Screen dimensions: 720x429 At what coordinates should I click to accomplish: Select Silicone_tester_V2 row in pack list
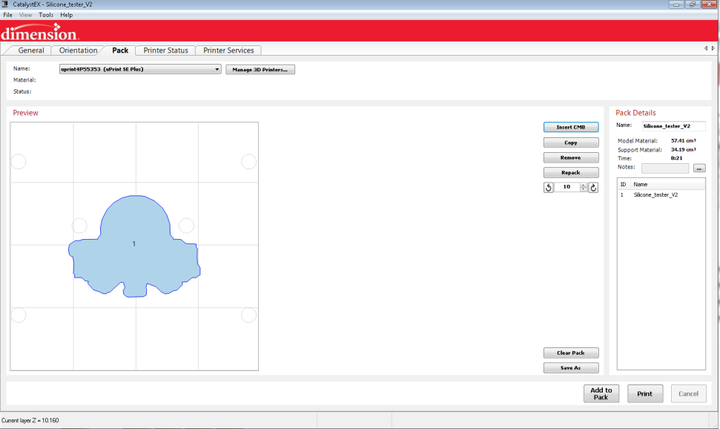(x=661, y=195)
